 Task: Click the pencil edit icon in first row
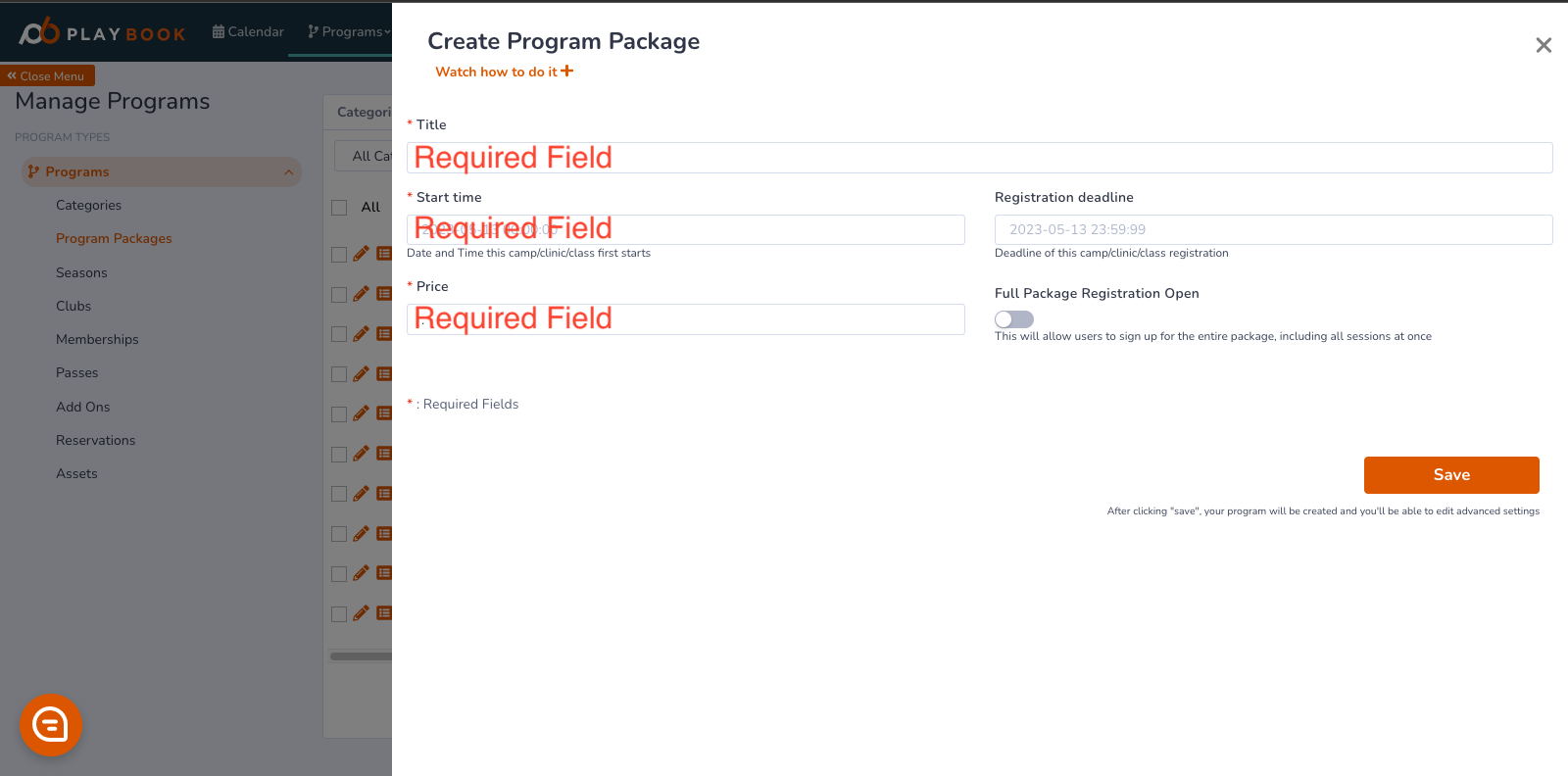click(362, 254)
